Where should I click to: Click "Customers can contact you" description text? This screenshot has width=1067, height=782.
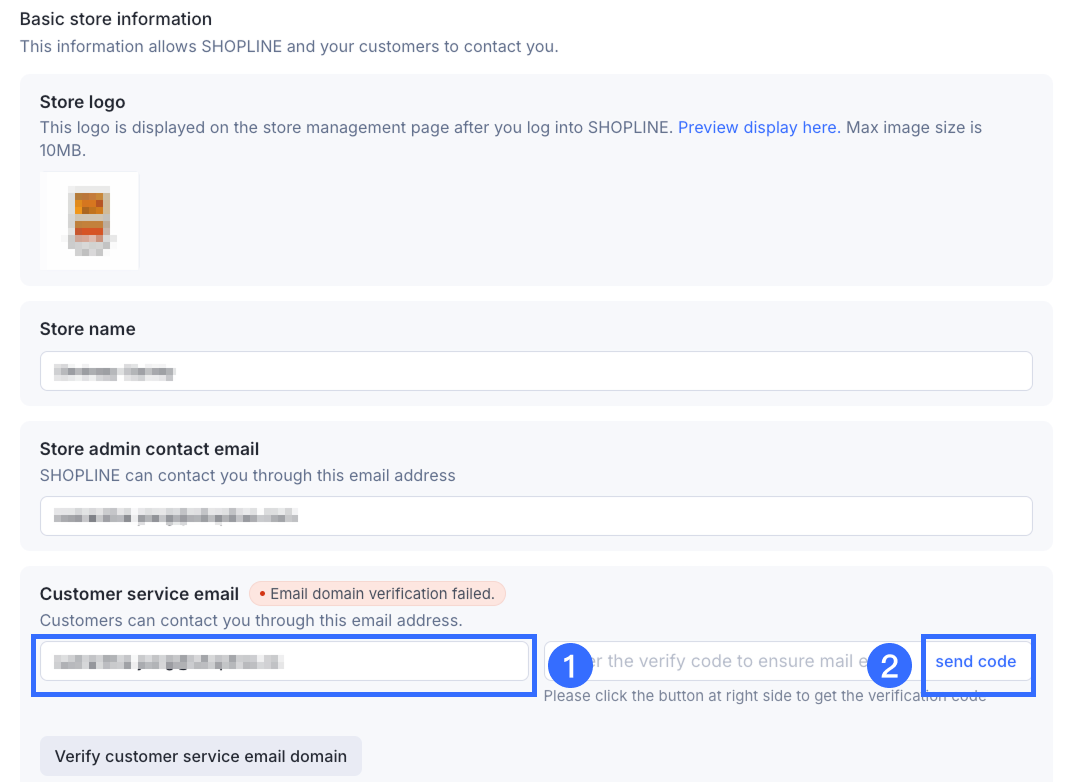[x=251, y=620]
